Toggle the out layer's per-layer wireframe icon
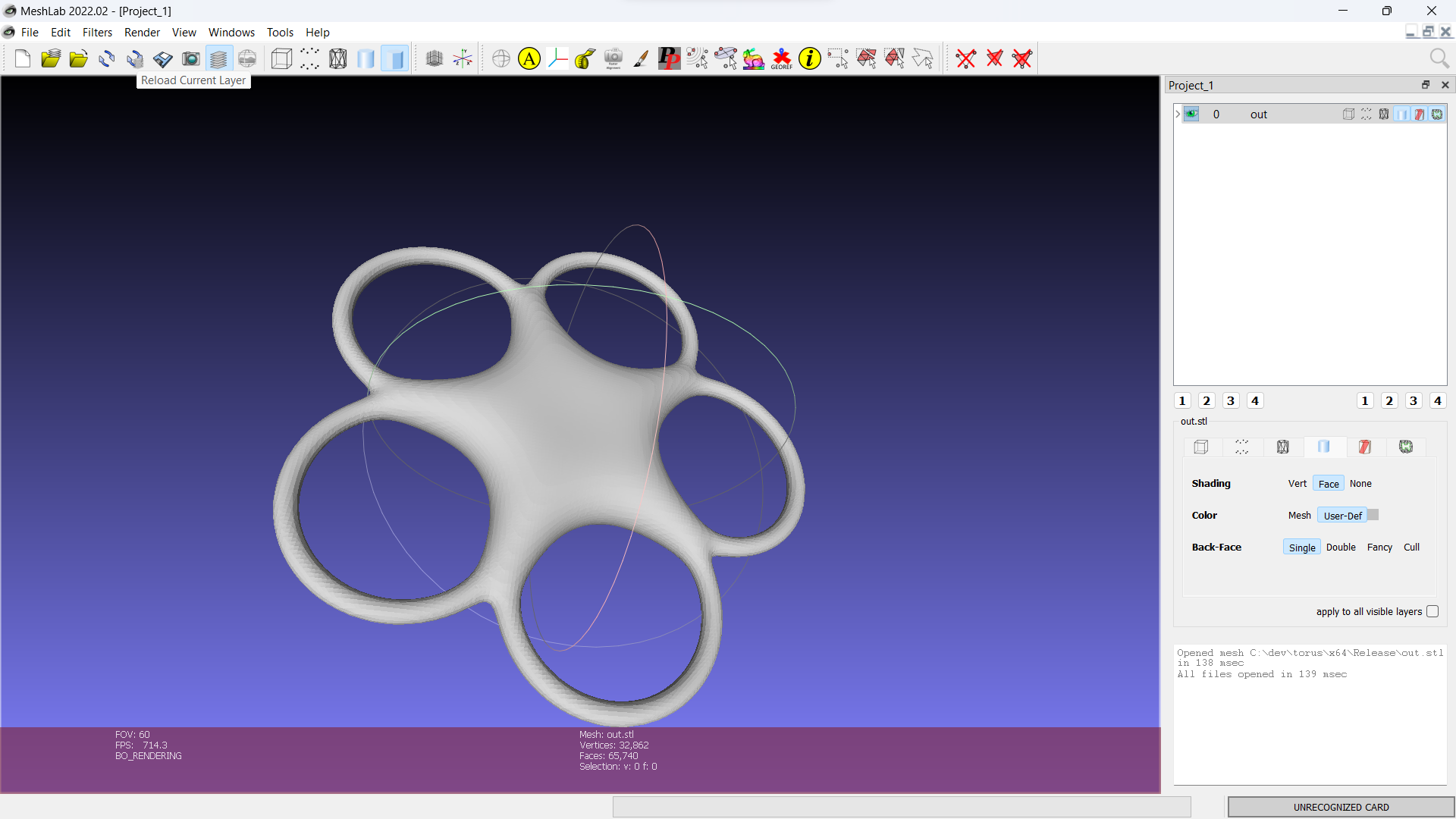Image resolution: width=1456 pixels, height=819 pixels. [x=1384, y=115]
